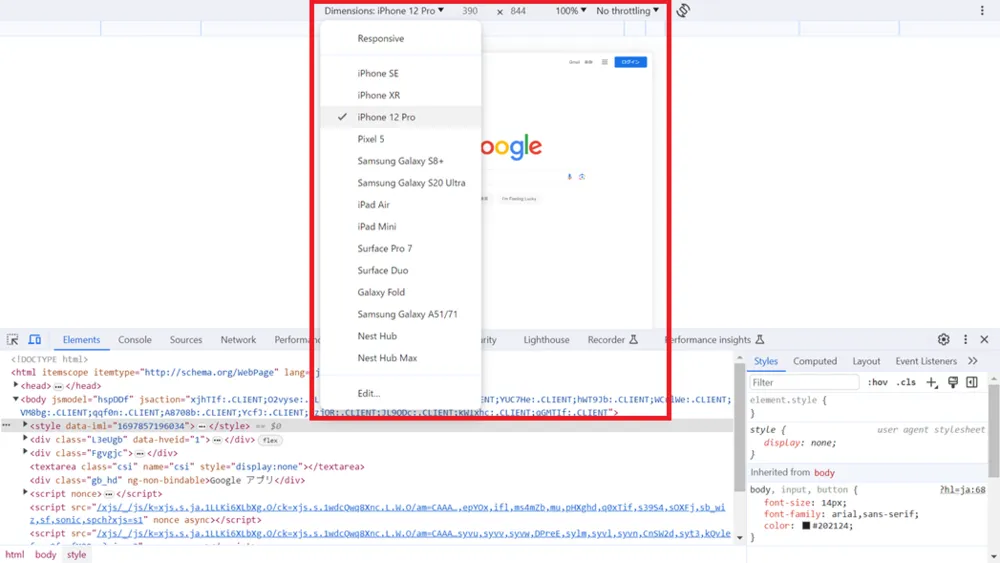Toggle the computed styles sidebar icon
The width and height of the screenshot is (1000, 563).
[x=972, y=383]
